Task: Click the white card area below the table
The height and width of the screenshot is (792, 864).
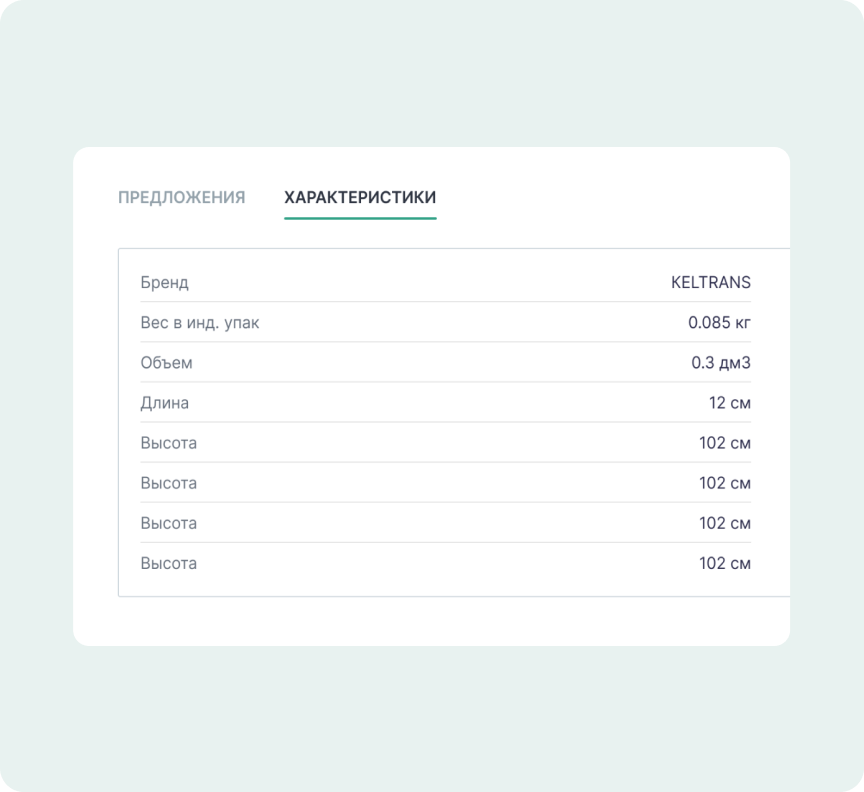Action: pos(430,621)
